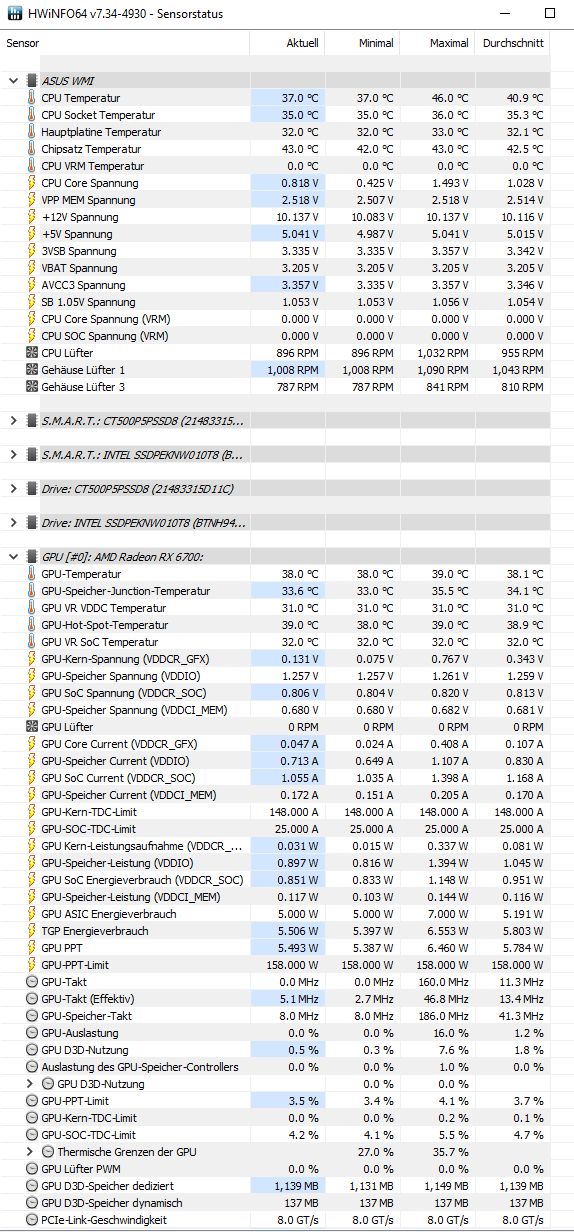The width and height of the screenshot is (574, 1232).
Task: Select the SB 1.05V Spannung row
Action: tap(275, 302)
